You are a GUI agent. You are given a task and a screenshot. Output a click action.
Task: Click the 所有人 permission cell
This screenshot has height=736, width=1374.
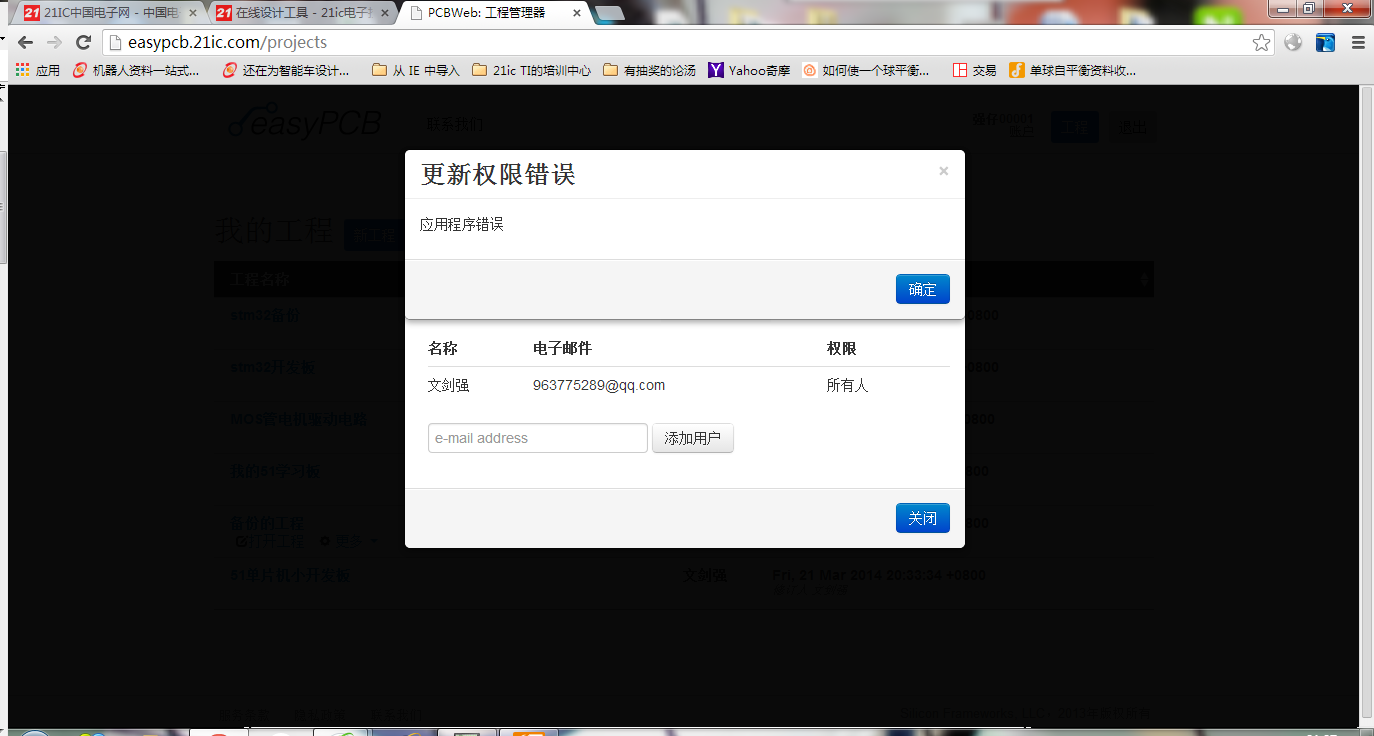point(848,385)
